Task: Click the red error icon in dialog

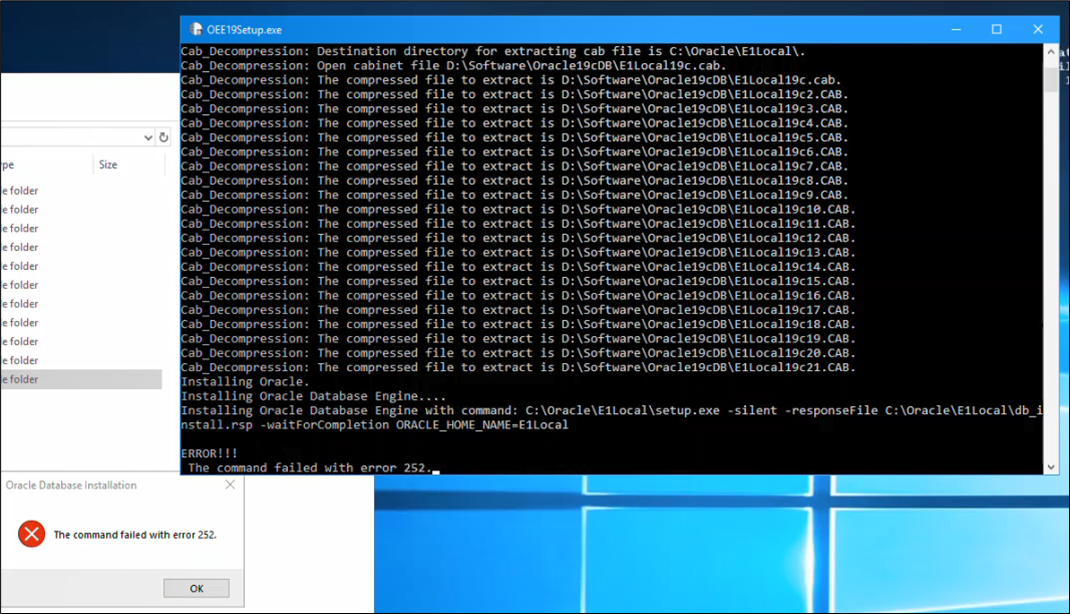Action: pyautogui.click(x=31, y=534)
